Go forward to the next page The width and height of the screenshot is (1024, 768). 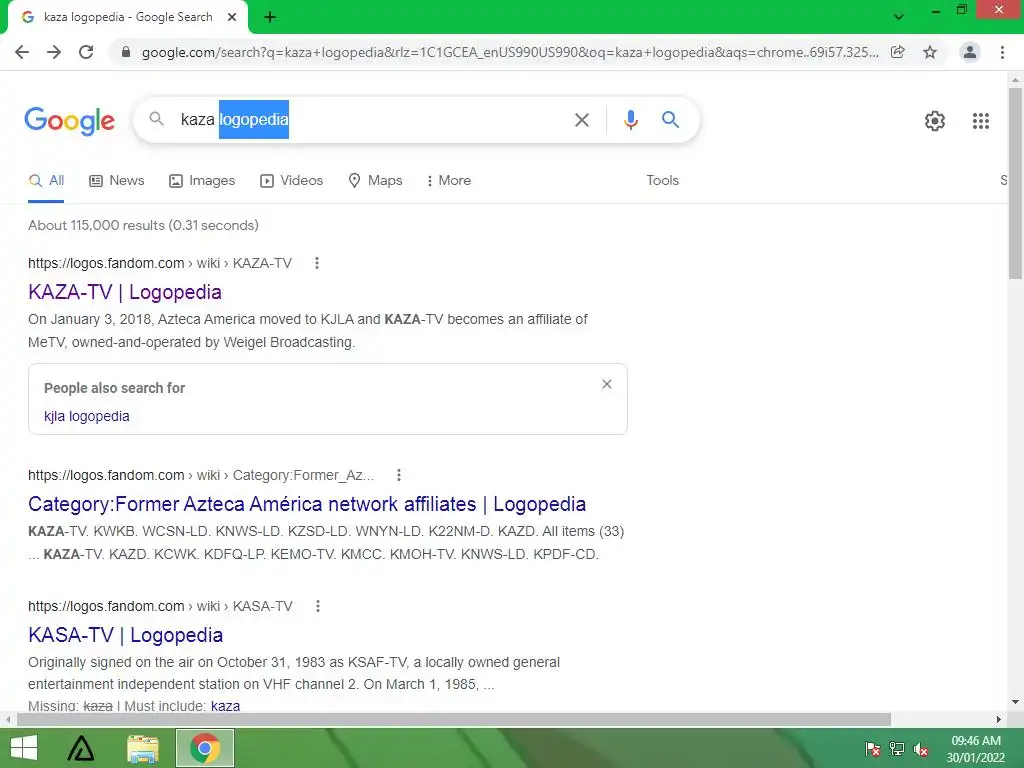(54, 52)
